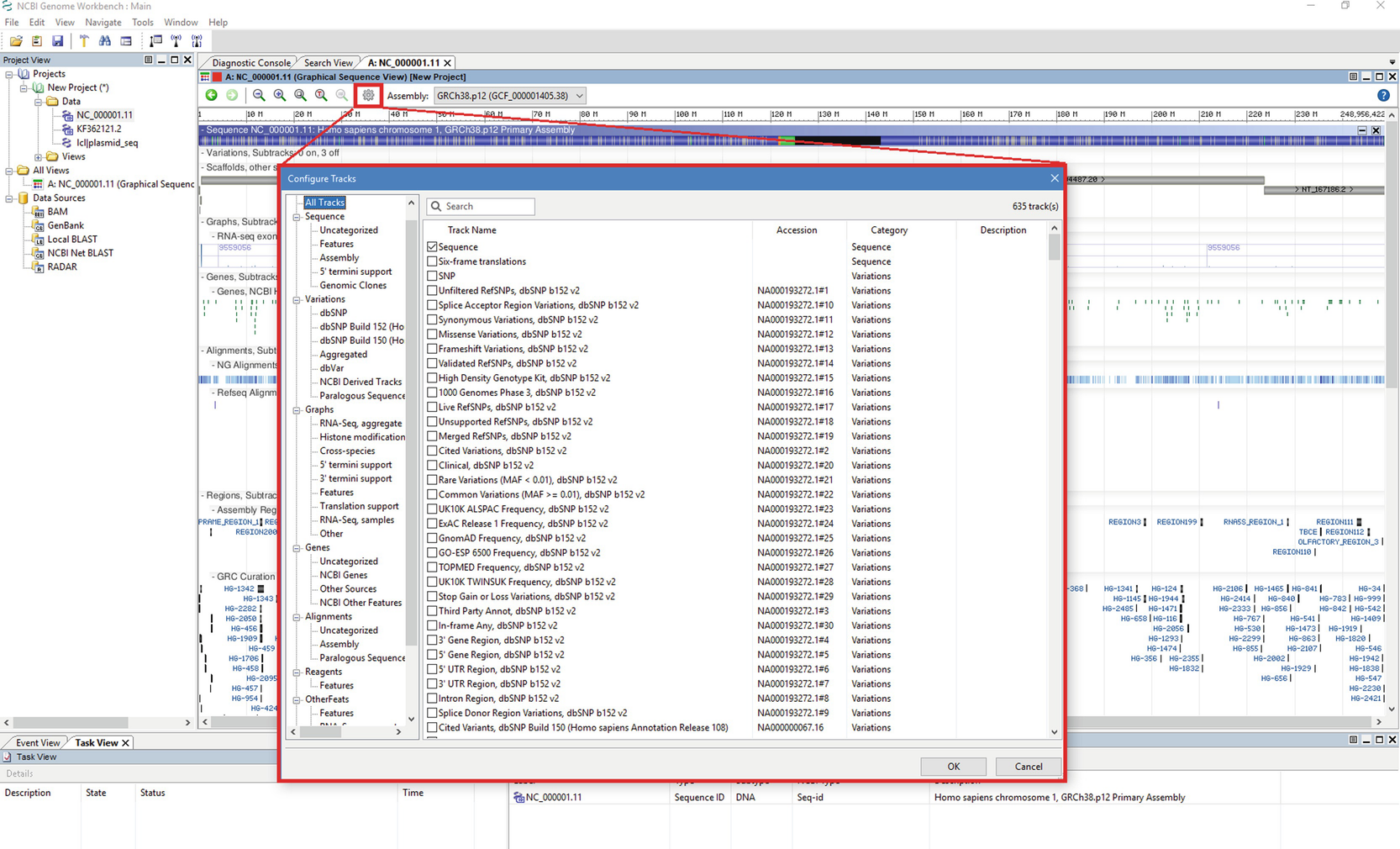Viewport: 1400px width, 849px height.
Task: Click the Open folder toolbar icon
Action: 16,40
